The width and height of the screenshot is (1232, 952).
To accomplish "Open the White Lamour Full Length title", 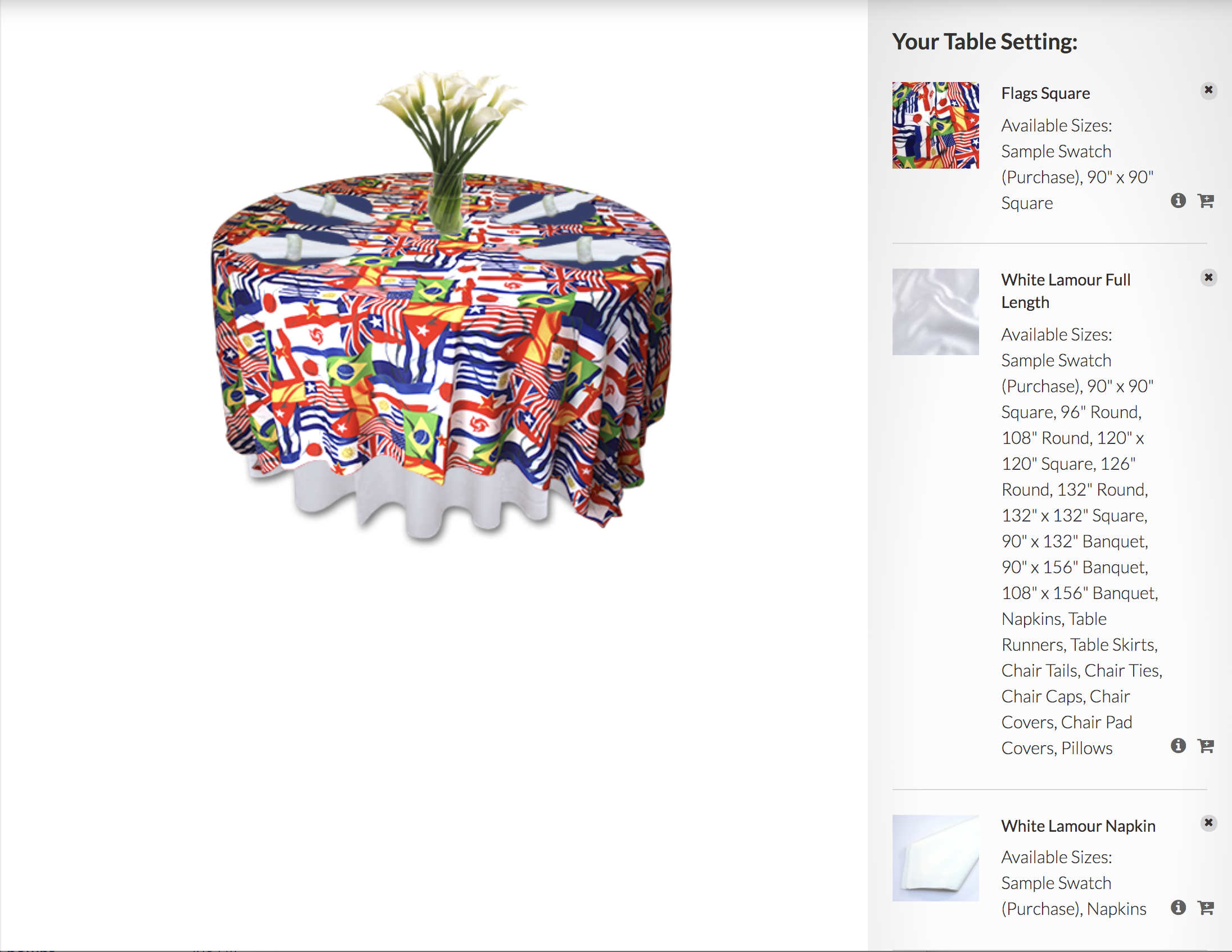I will pyautogui.click(x=1066, y=291).
